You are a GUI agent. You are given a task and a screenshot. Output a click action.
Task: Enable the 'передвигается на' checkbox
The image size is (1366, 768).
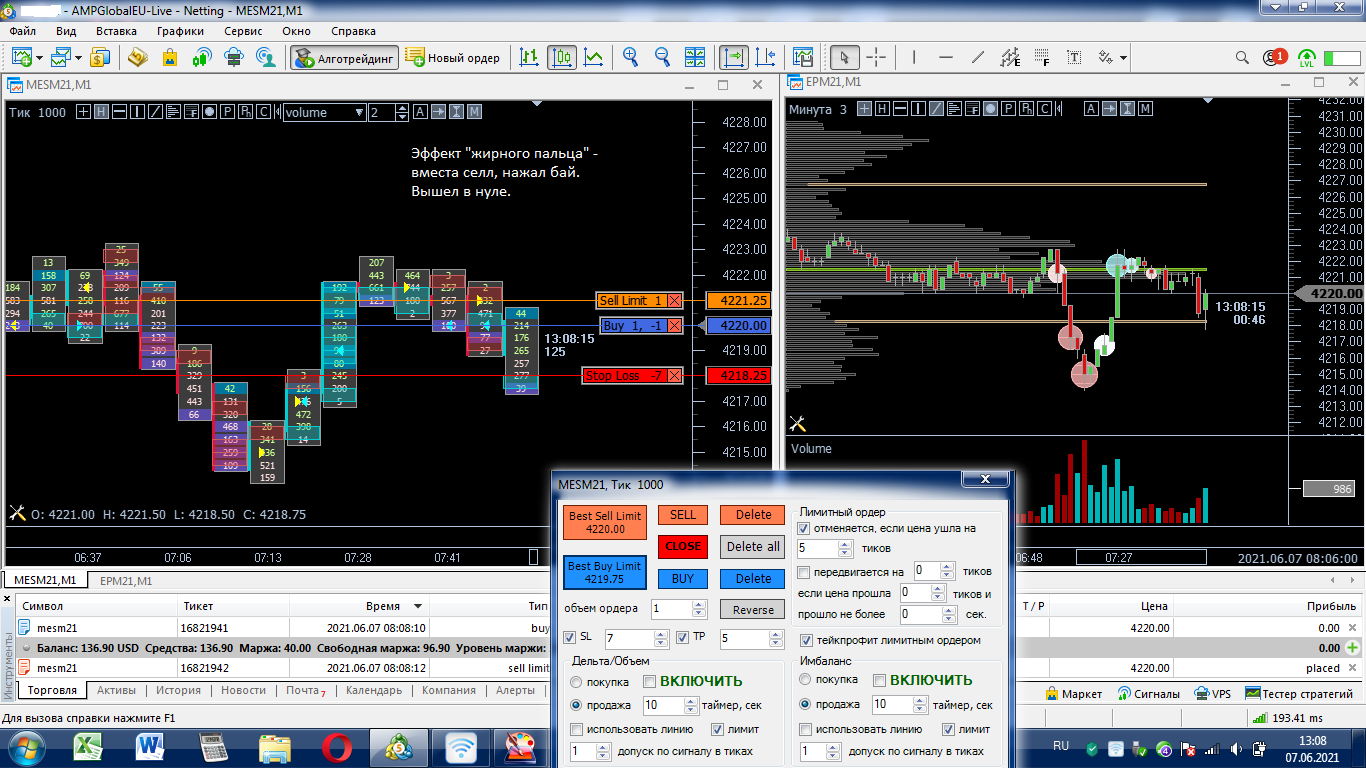(804, 572)
